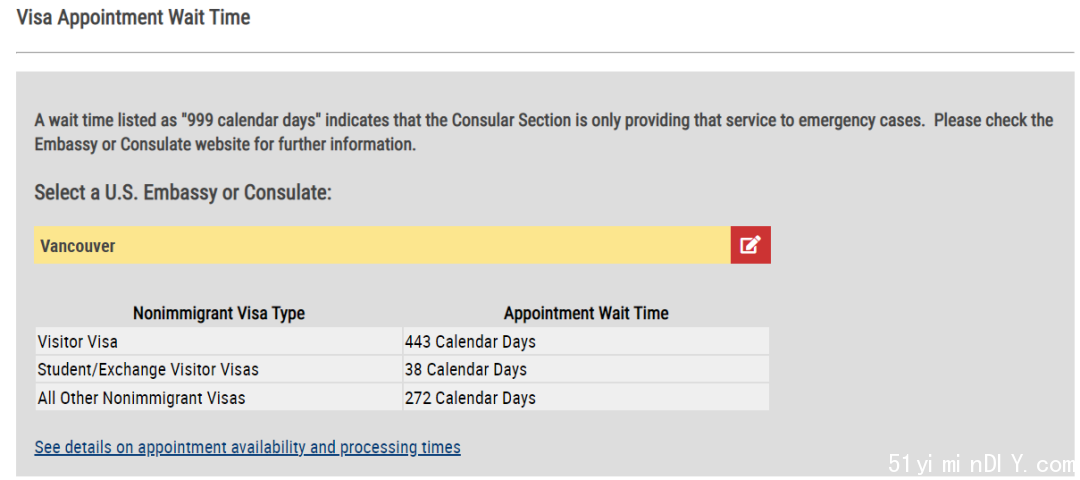1080x480 pixels.
Task: Click the Select a U.S. Embassy or Consulate label
Action: (183, 192)
